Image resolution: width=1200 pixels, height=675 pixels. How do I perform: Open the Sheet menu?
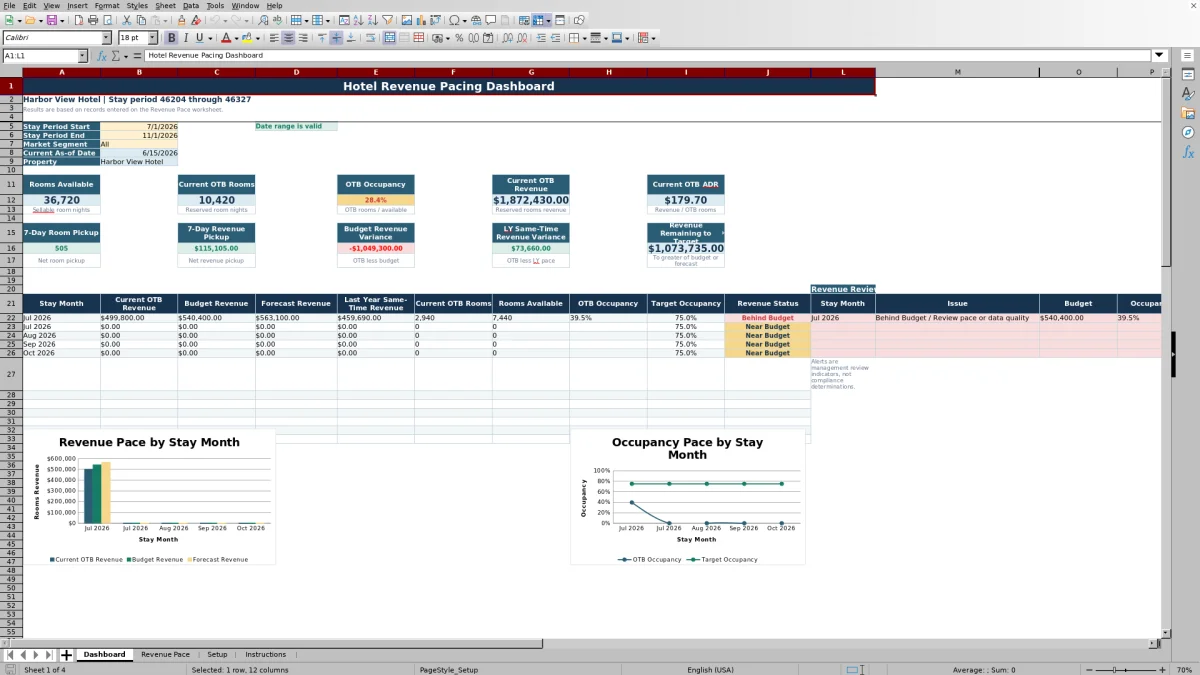click(165, 5)
